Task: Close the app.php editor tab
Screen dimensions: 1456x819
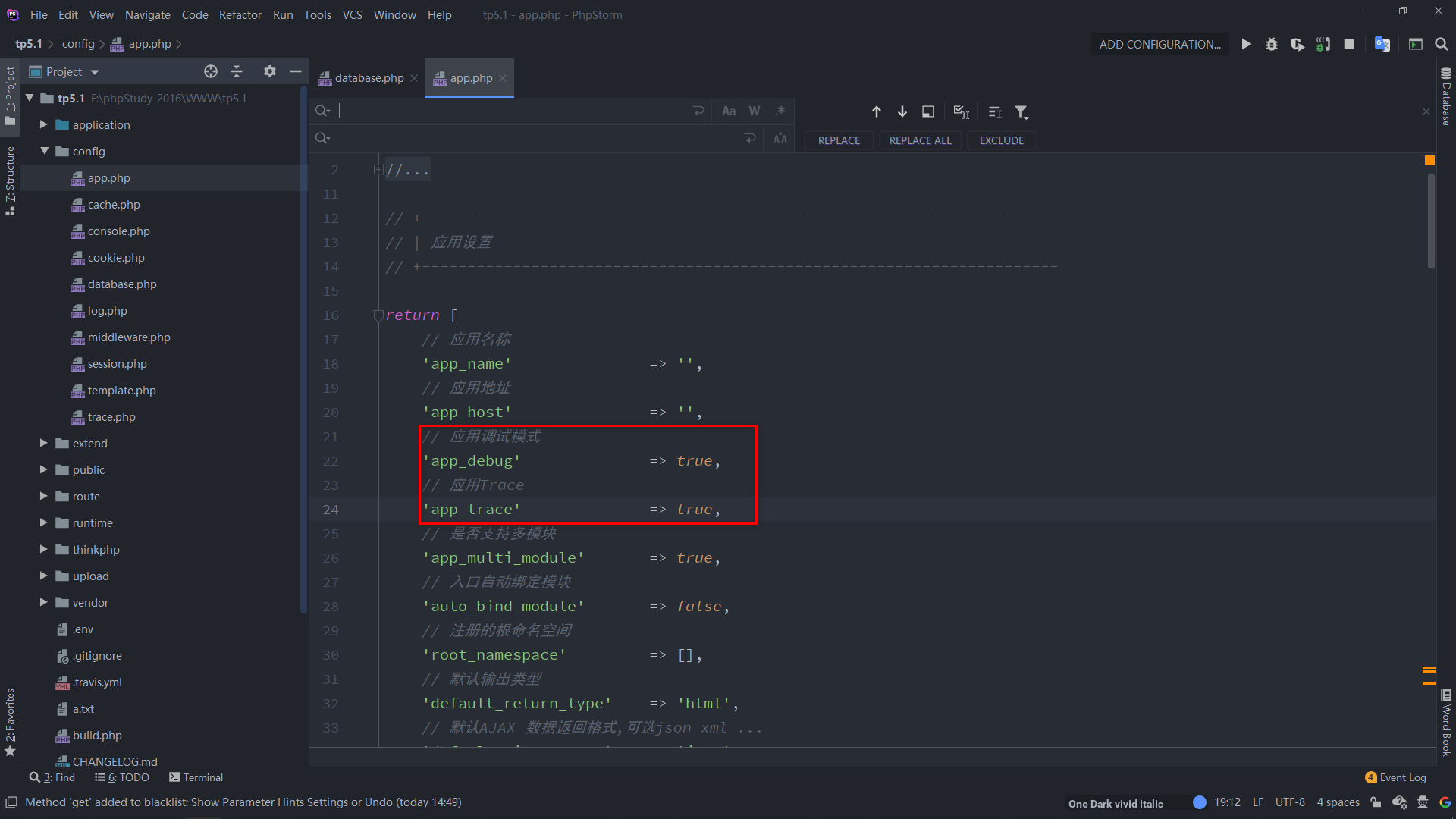Action: [503, 78]
